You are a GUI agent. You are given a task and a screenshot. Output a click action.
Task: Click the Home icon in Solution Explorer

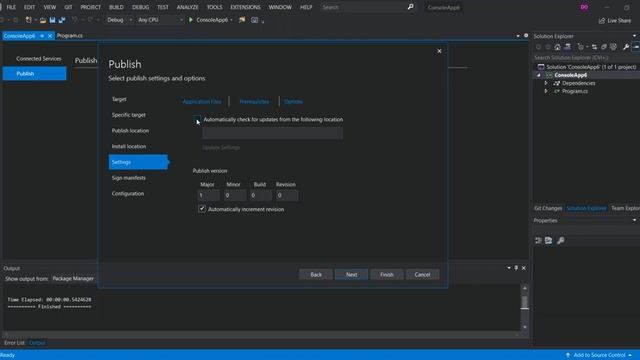point(558,47)
